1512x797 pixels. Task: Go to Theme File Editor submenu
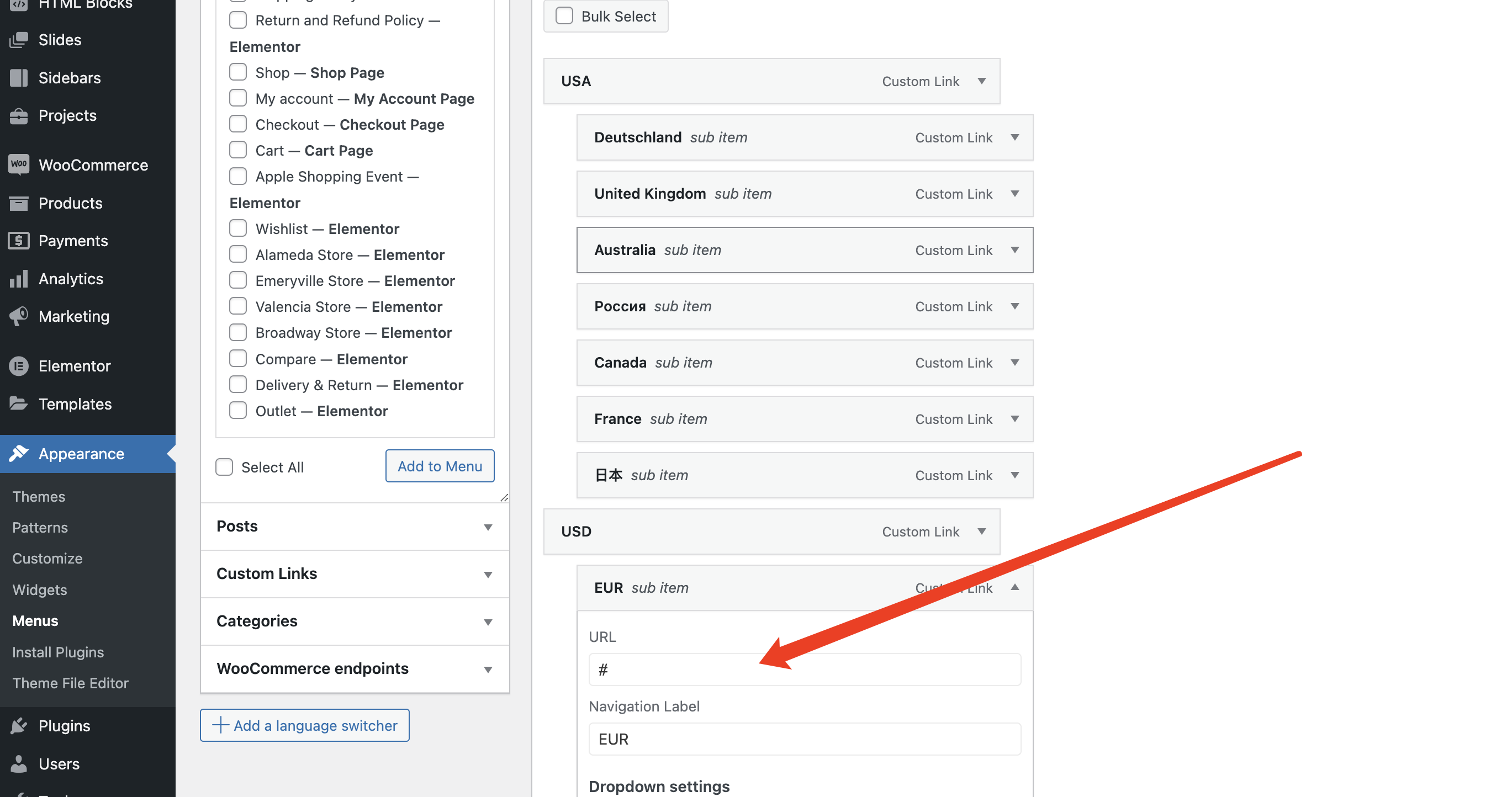71,683
